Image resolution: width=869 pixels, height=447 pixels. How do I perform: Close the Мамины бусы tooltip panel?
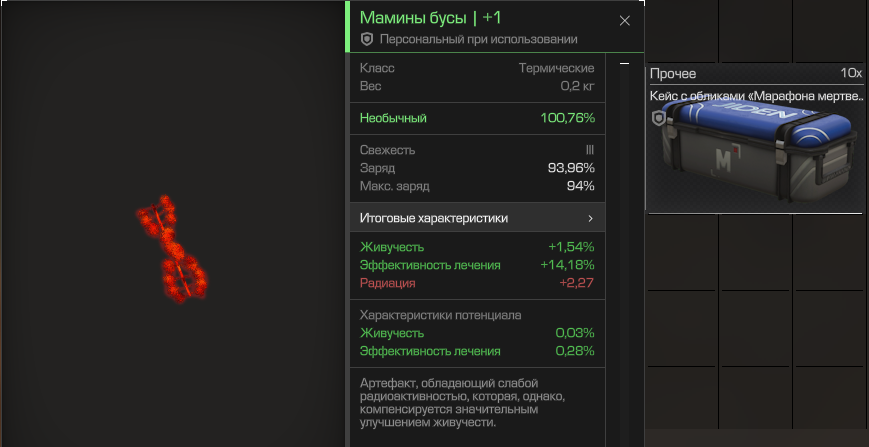(625, 20)
